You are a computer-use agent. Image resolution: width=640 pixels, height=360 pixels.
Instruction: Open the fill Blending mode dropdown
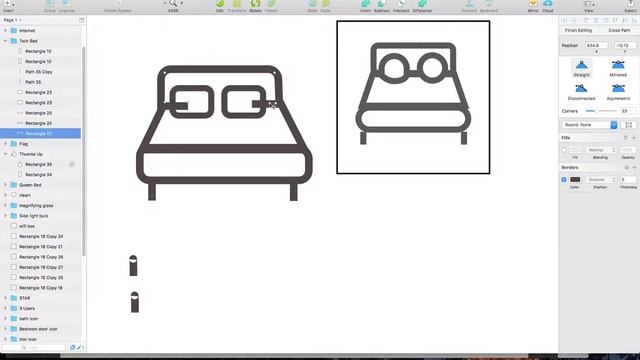click(600, 150)
